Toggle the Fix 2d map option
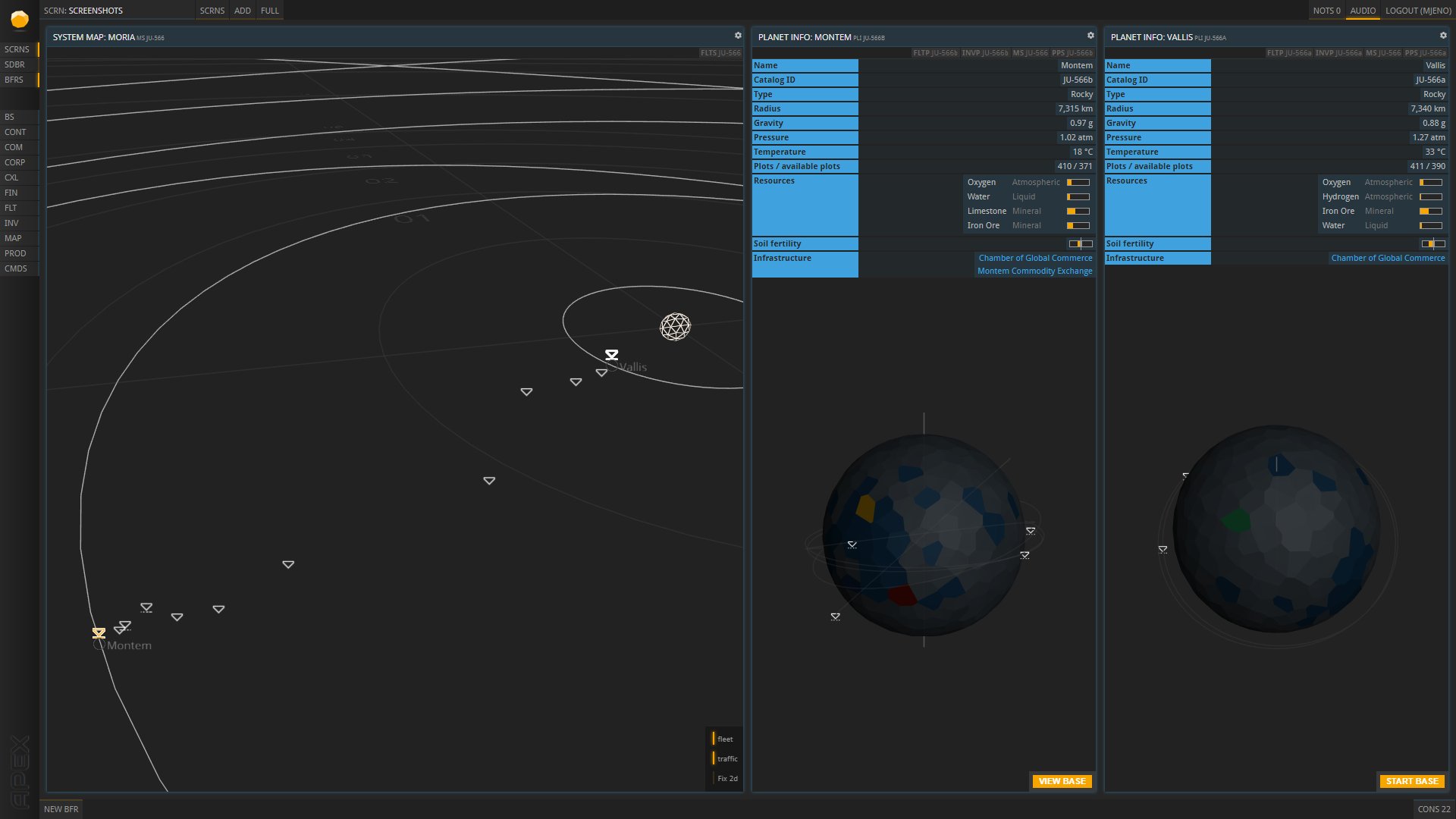Image resolution: width=1456 pixels, height=819 pixels. coord(726,778)
